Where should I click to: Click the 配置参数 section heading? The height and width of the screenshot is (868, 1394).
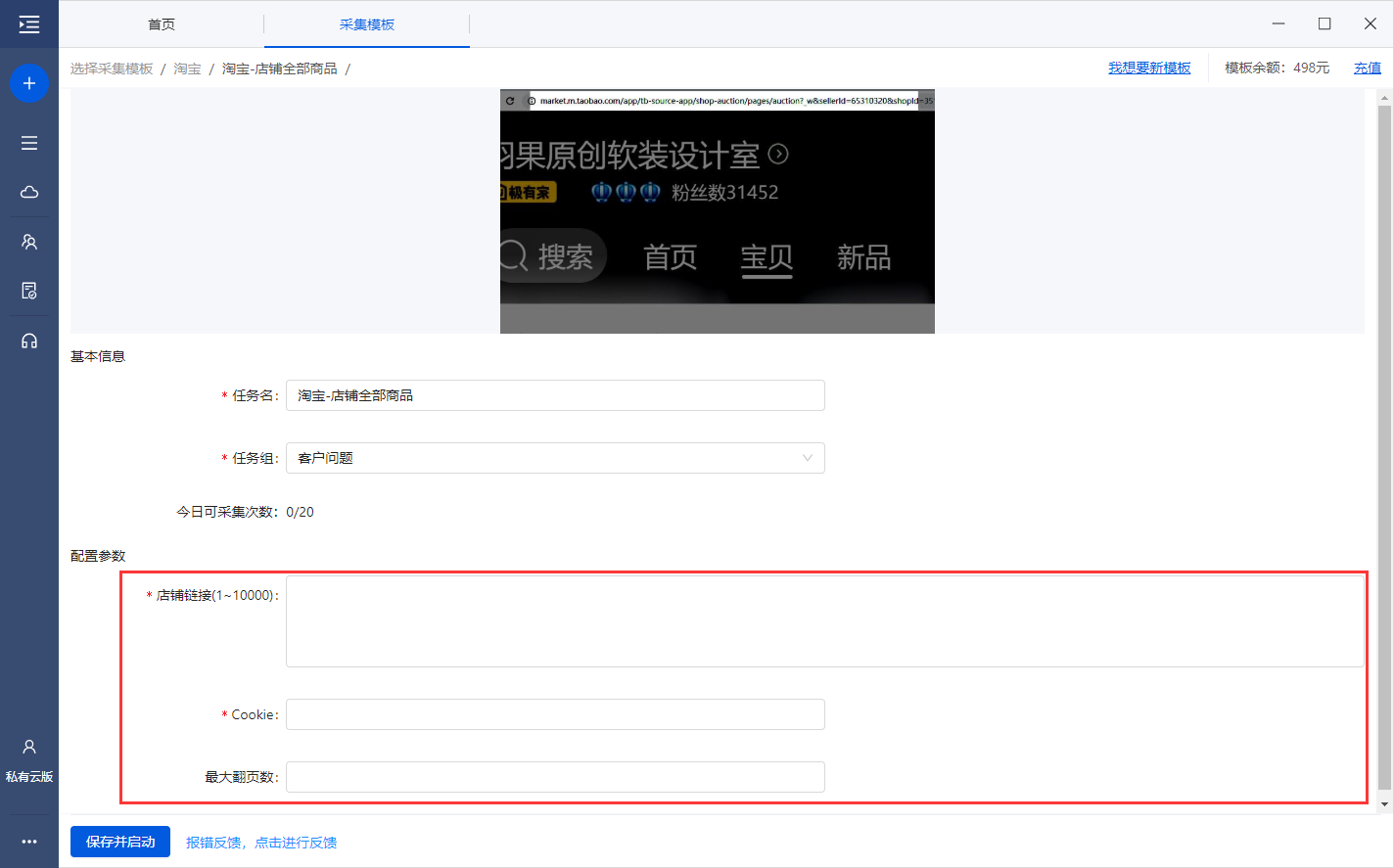point(98,556)
